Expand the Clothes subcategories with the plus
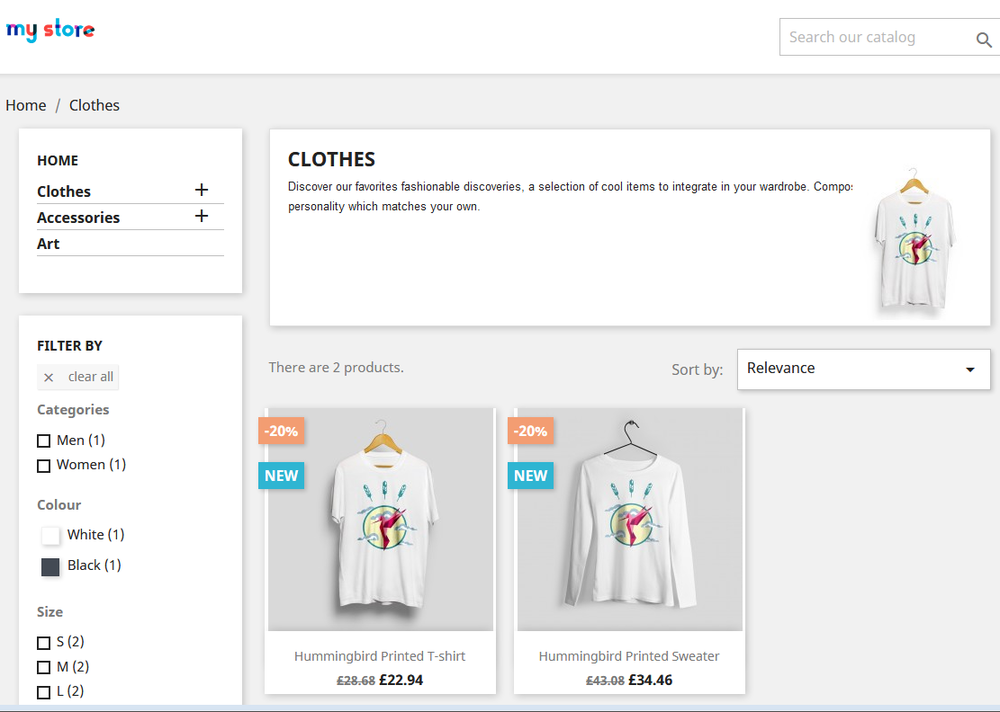Screen dimensions: 1000x712 coord(202,189)
